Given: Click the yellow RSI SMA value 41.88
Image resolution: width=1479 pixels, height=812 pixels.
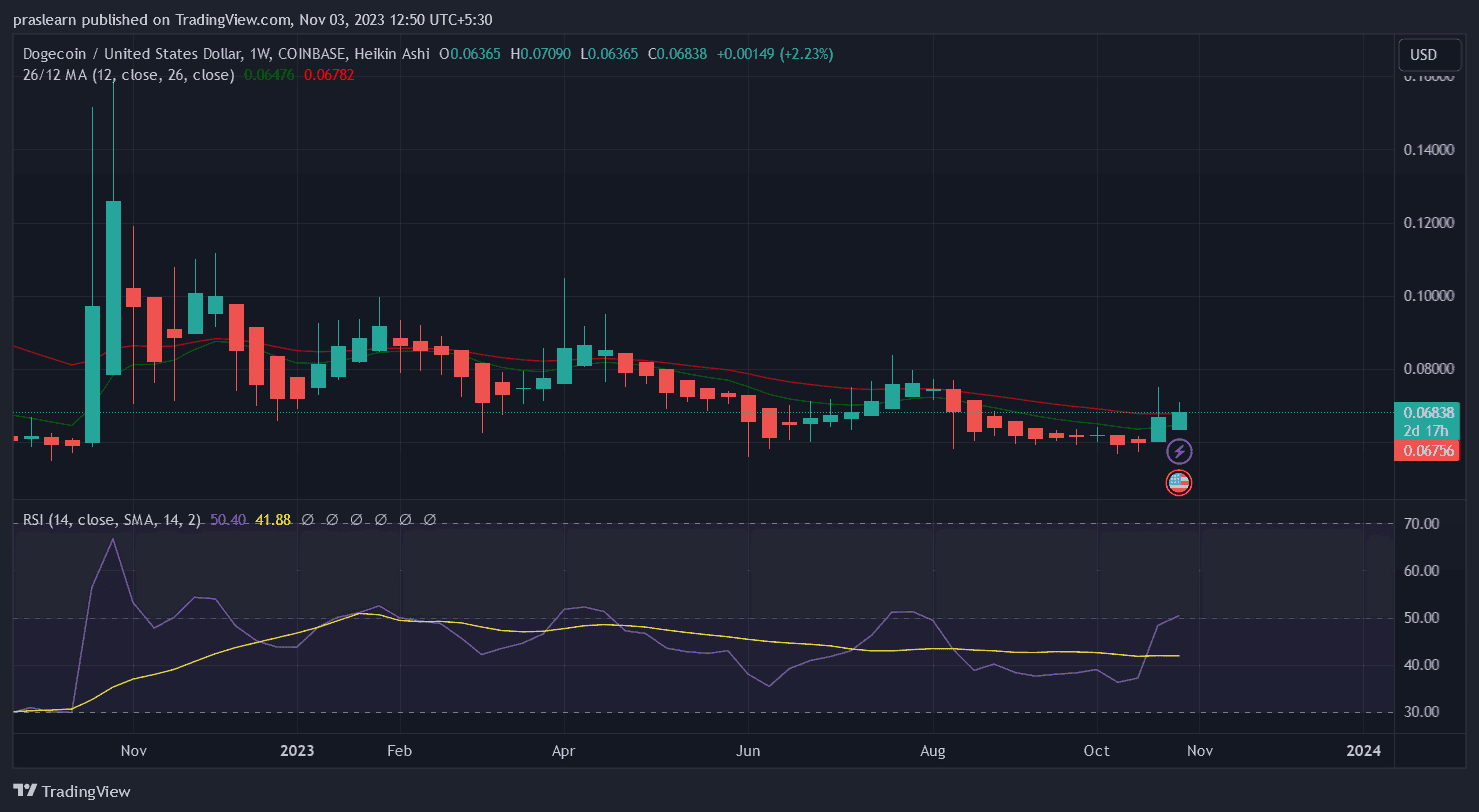Looking at the screenshot, I should coord(273,520).
